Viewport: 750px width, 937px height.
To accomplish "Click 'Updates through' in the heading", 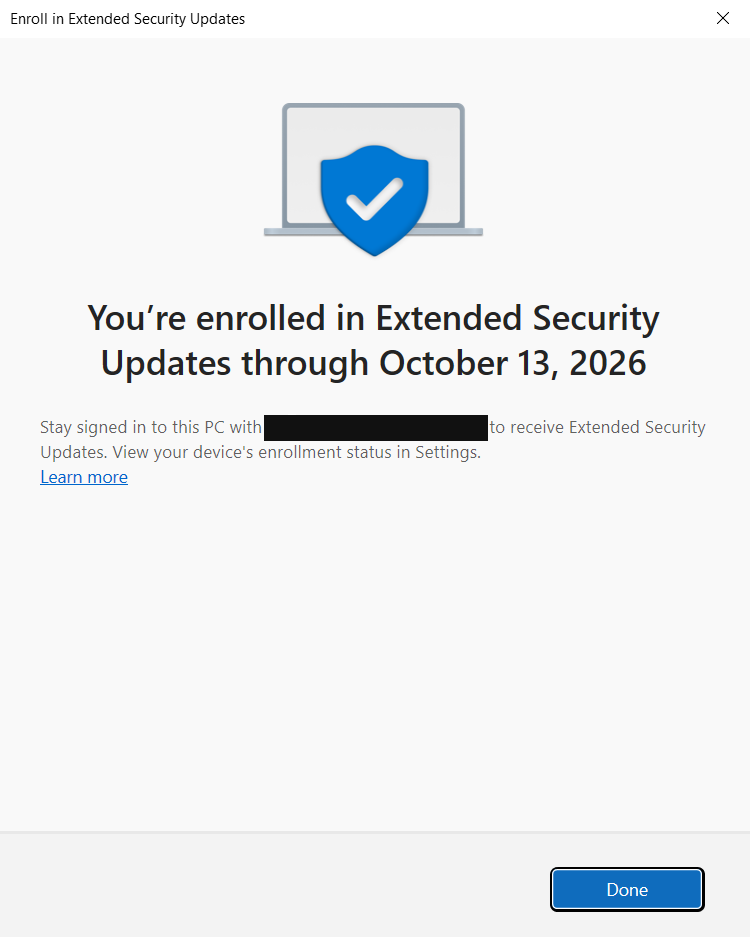I will (x=235, y=363).
